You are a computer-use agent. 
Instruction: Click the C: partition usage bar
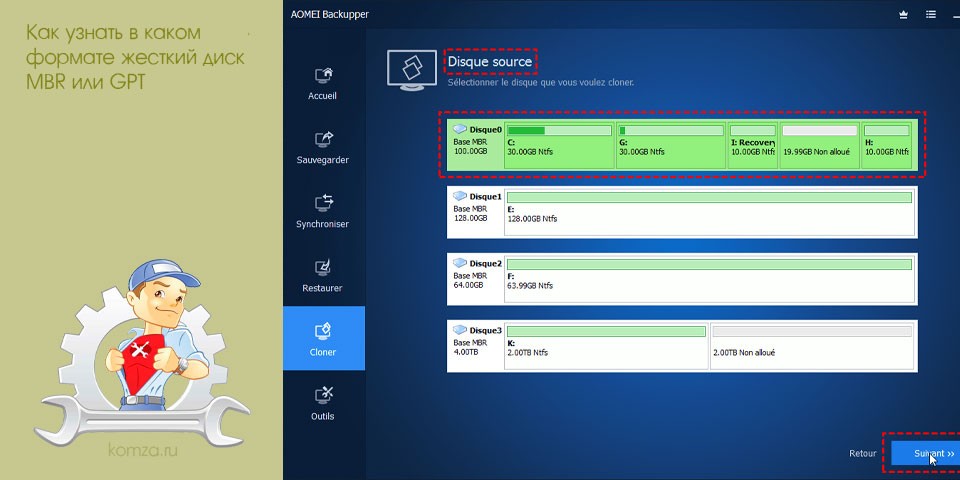[x=559, y=130]
